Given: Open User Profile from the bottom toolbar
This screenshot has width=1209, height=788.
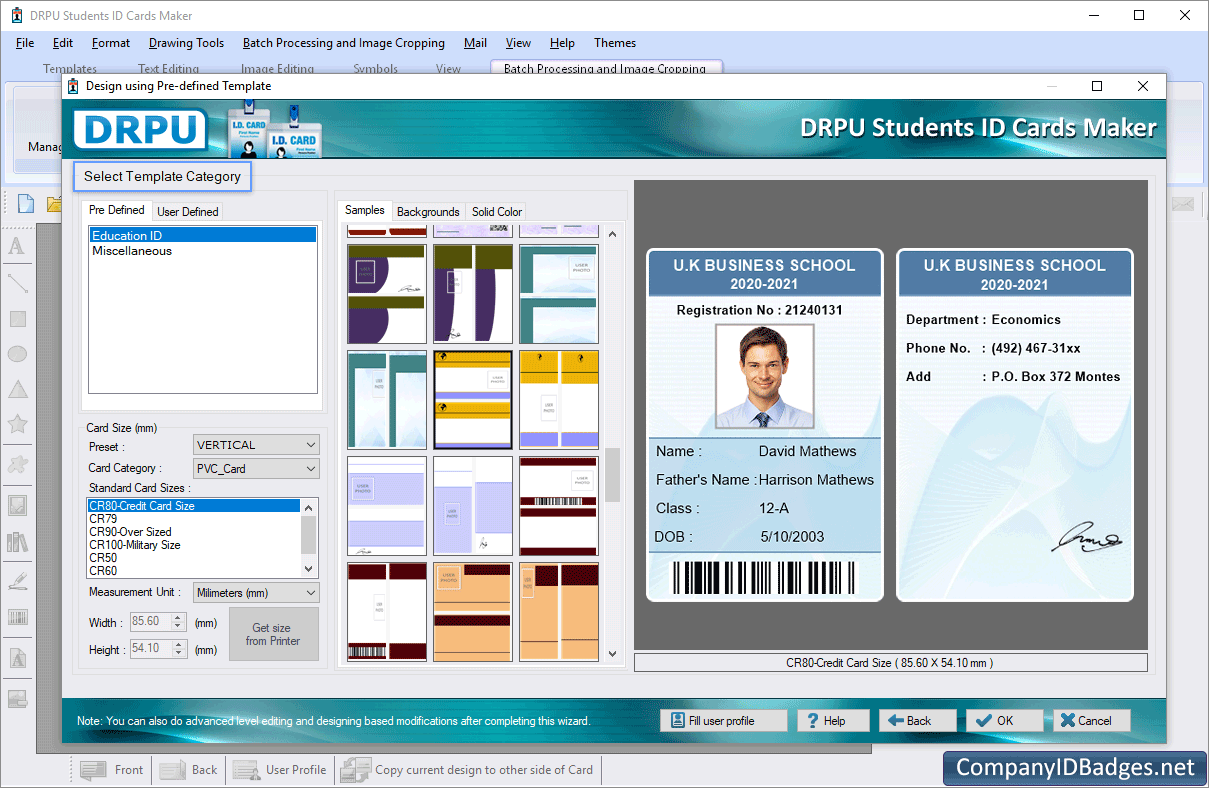Looking at the screenshot, I should [x=280, y=769].
